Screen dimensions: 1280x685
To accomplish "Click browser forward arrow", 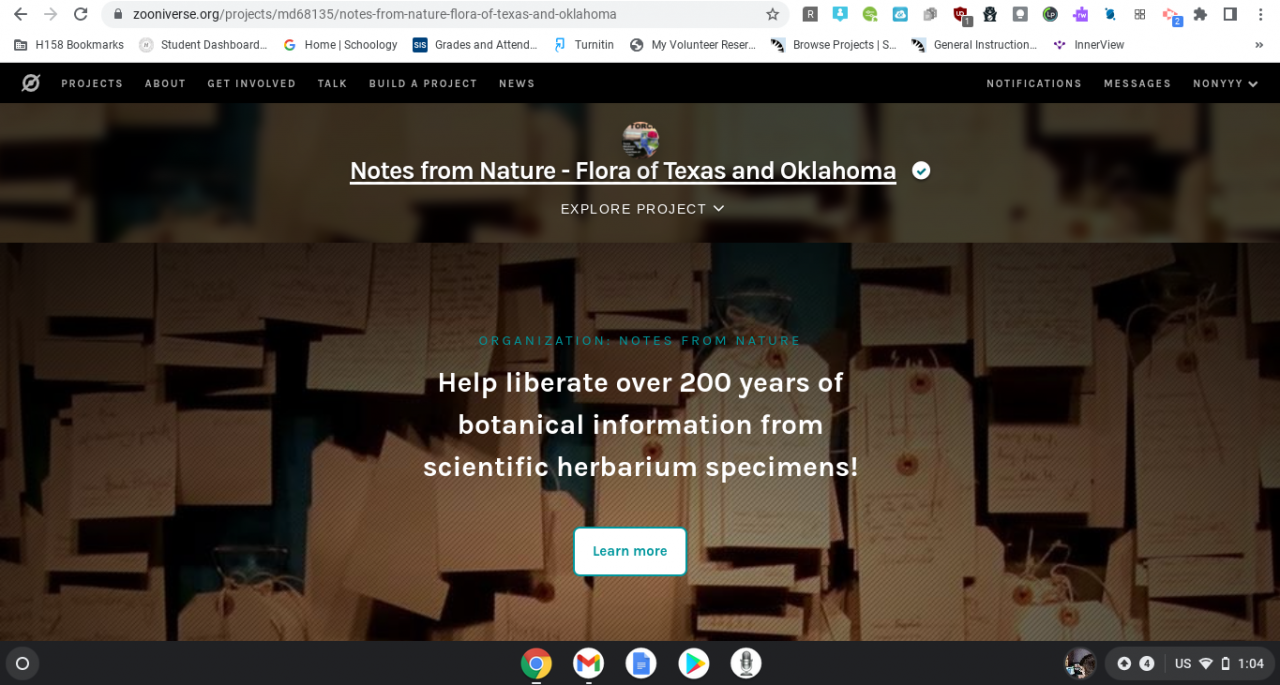I will pos(50,14).
